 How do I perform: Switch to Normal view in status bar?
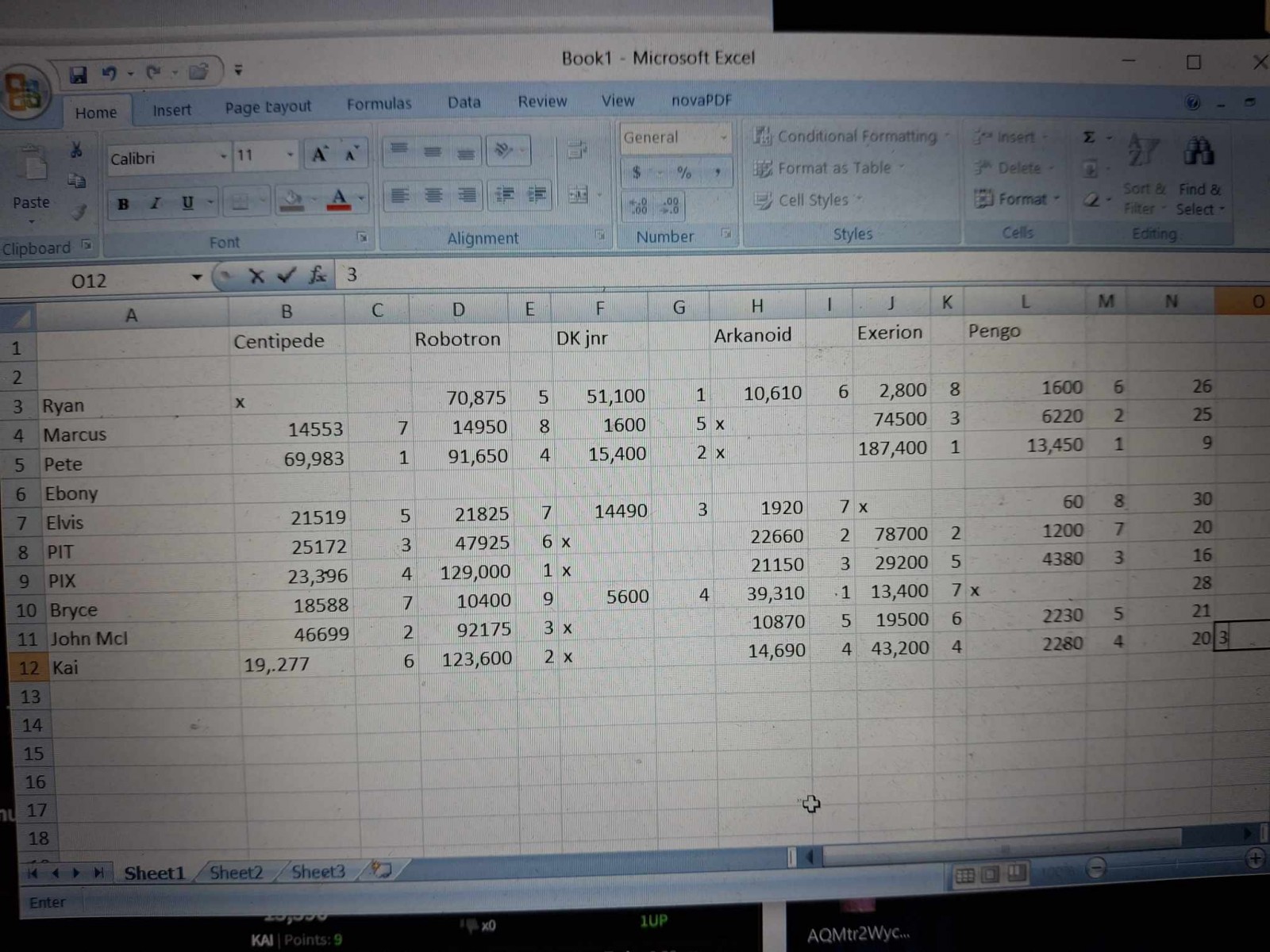965,876
